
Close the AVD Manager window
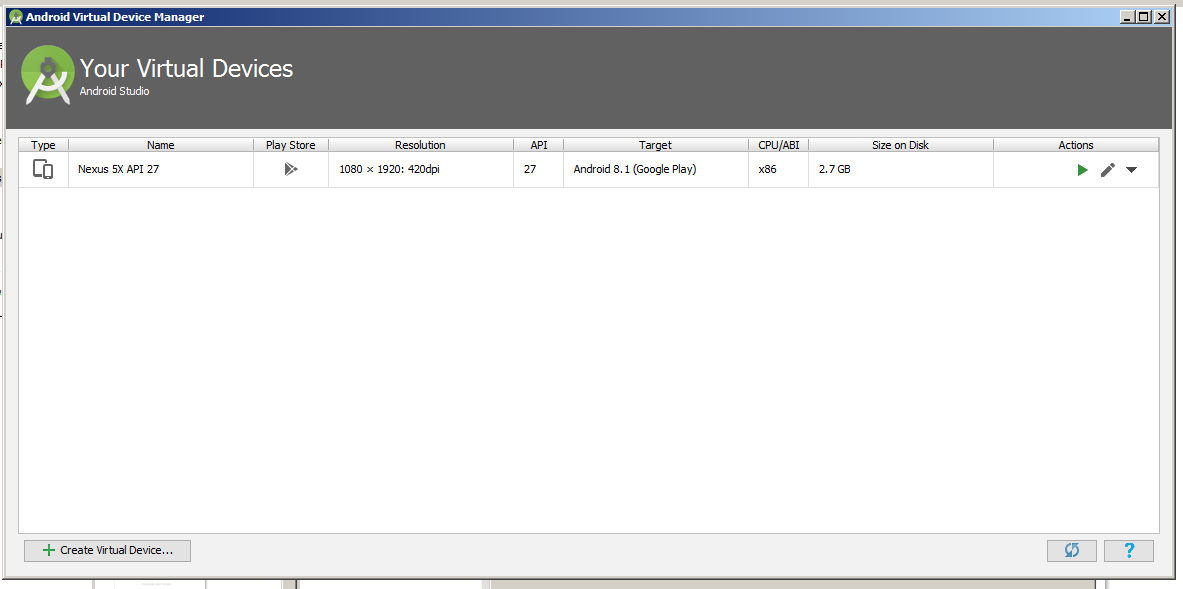(1160, 17)
